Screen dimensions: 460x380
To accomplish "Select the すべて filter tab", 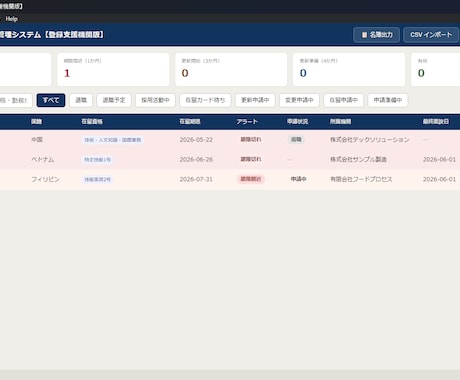I will [x=51, y=100].
